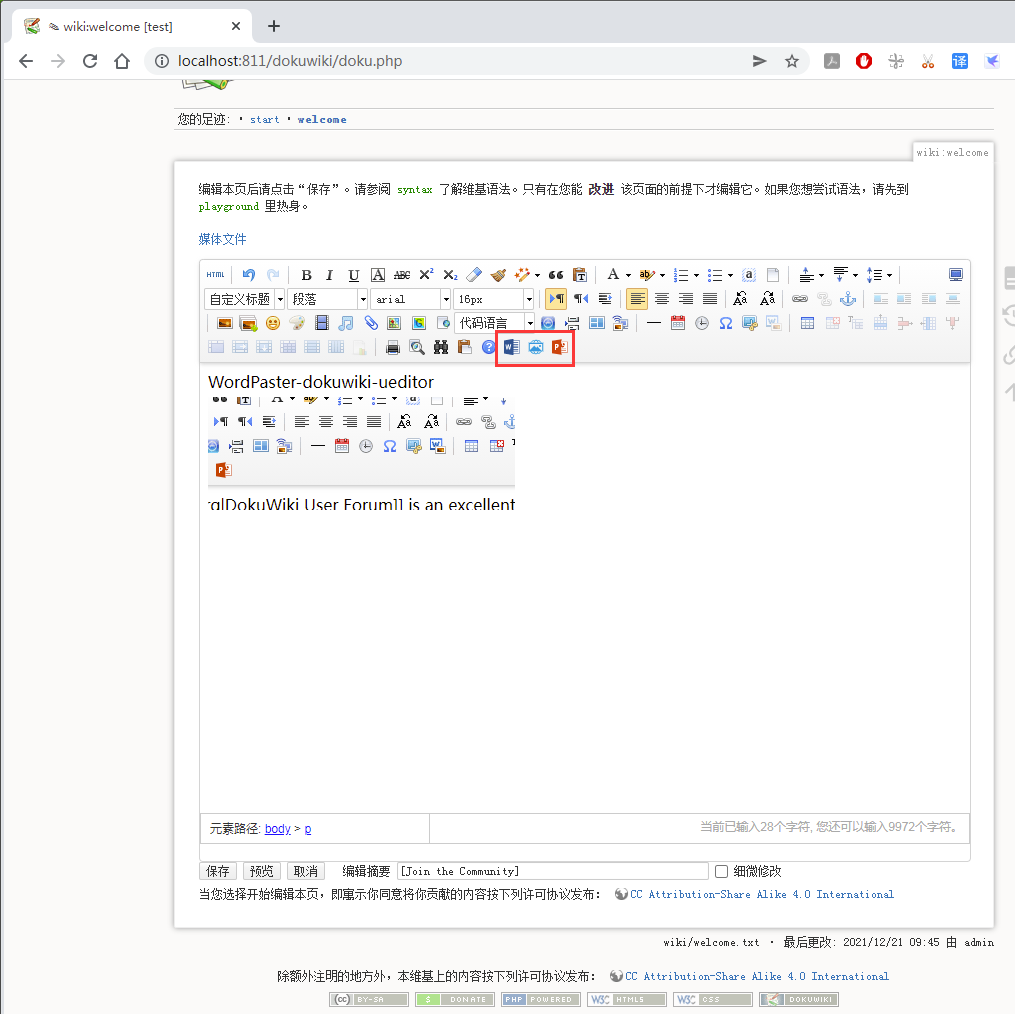Pick highlight color with the ab pencil icon

pyautogui.click(x=646, y=275)
